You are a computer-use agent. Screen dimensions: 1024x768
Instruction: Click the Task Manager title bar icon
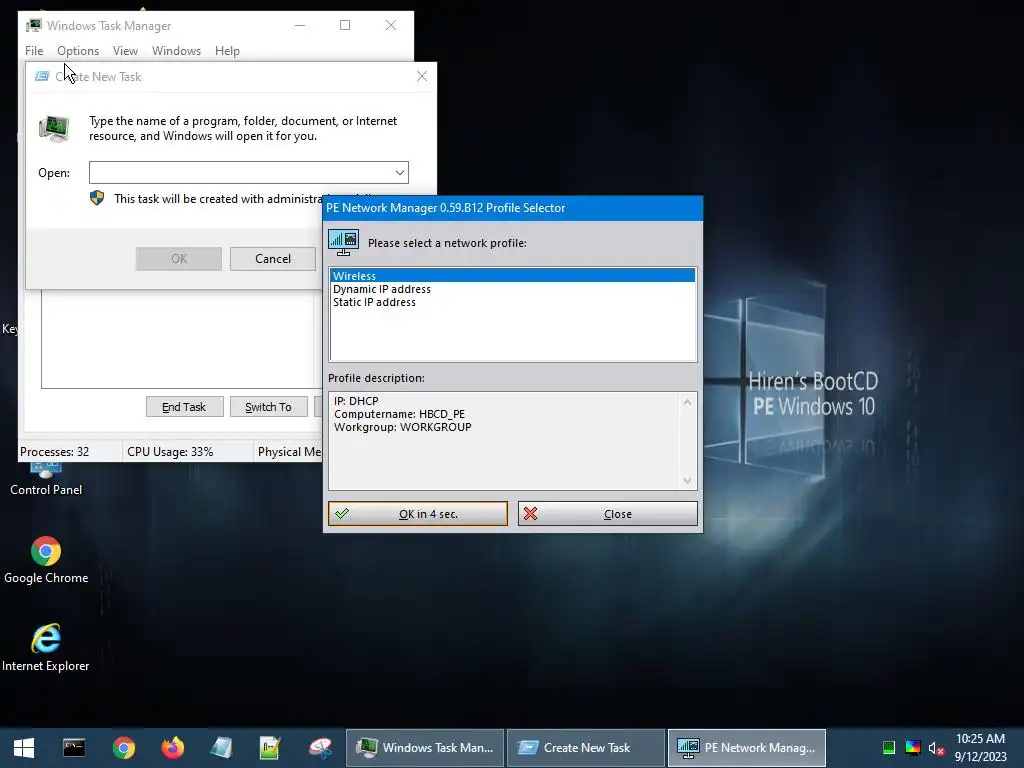34,25
